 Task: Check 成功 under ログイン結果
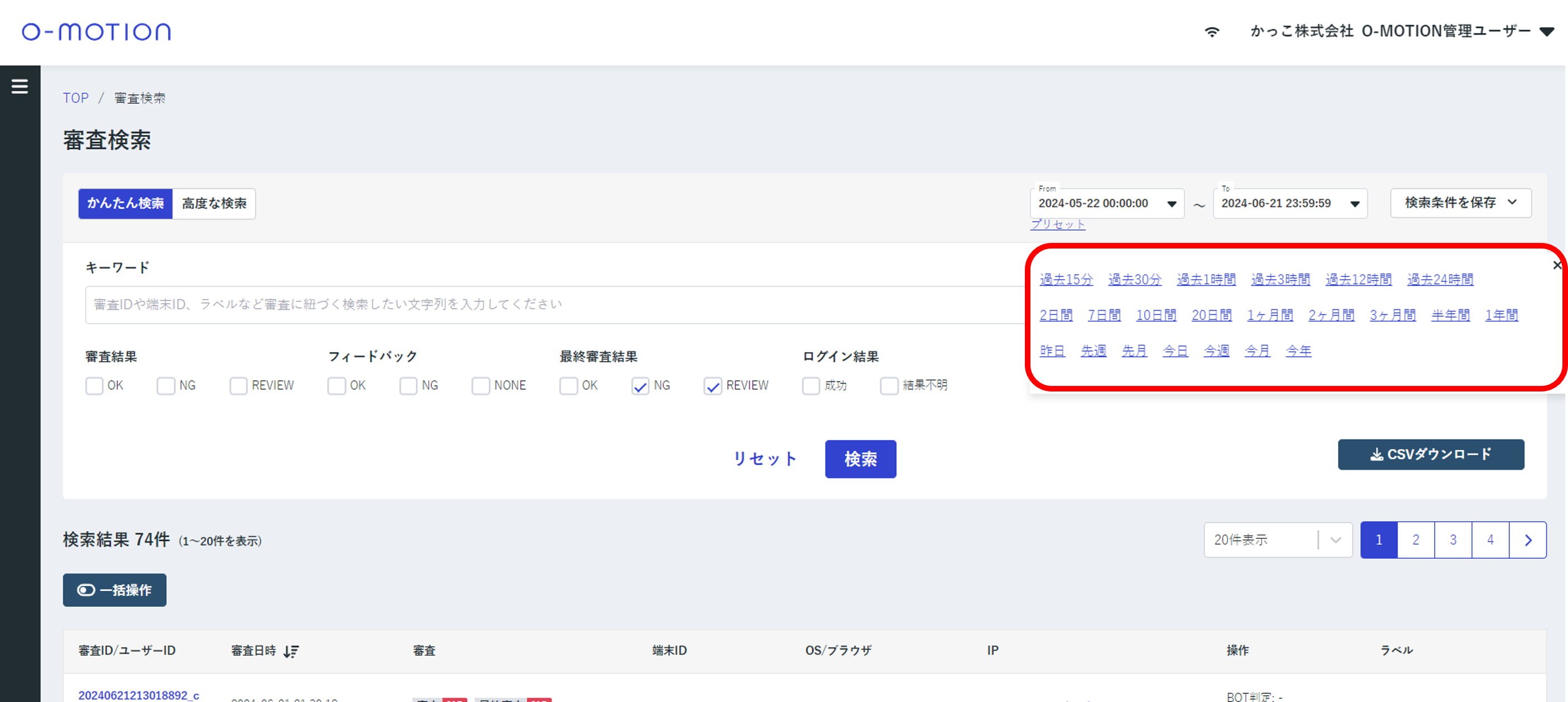click(810, 386)
